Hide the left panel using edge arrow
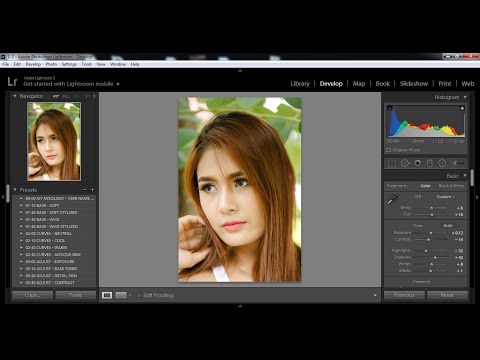Screen dimensions: 480x360 point(3,197)
